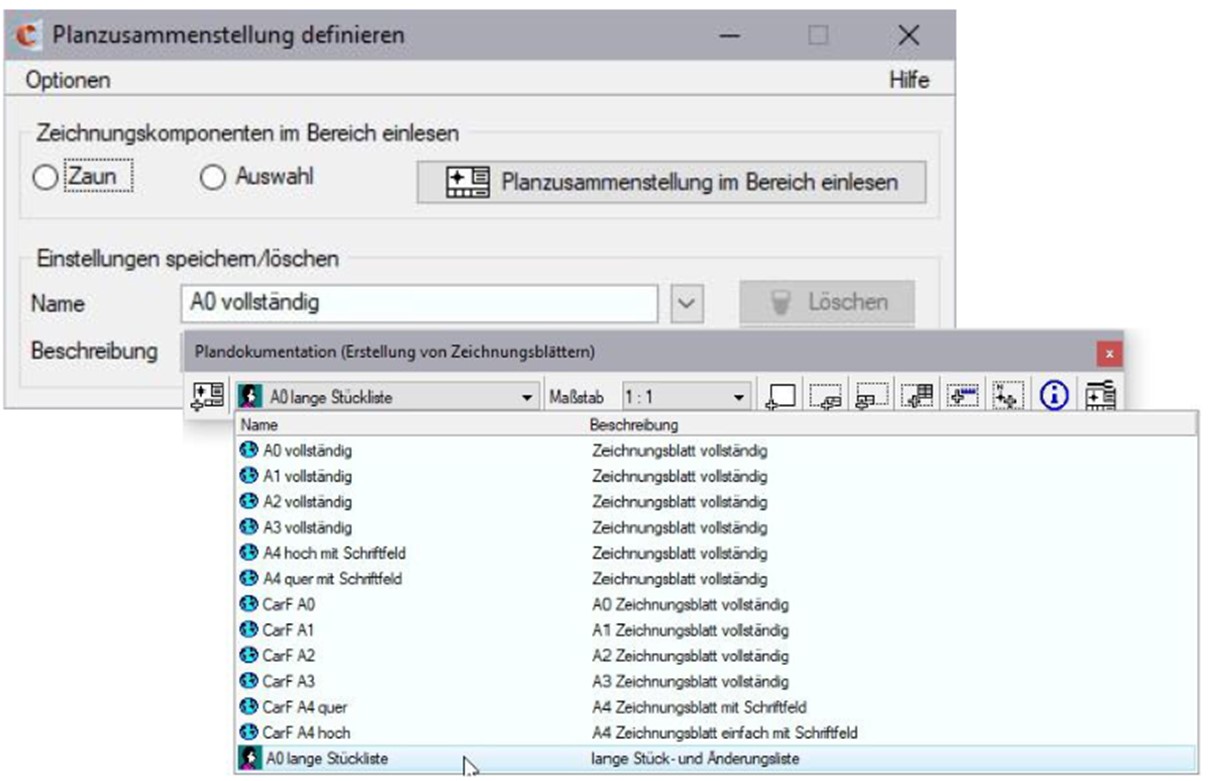Click the Löschen button

click(x=827, y=302)
